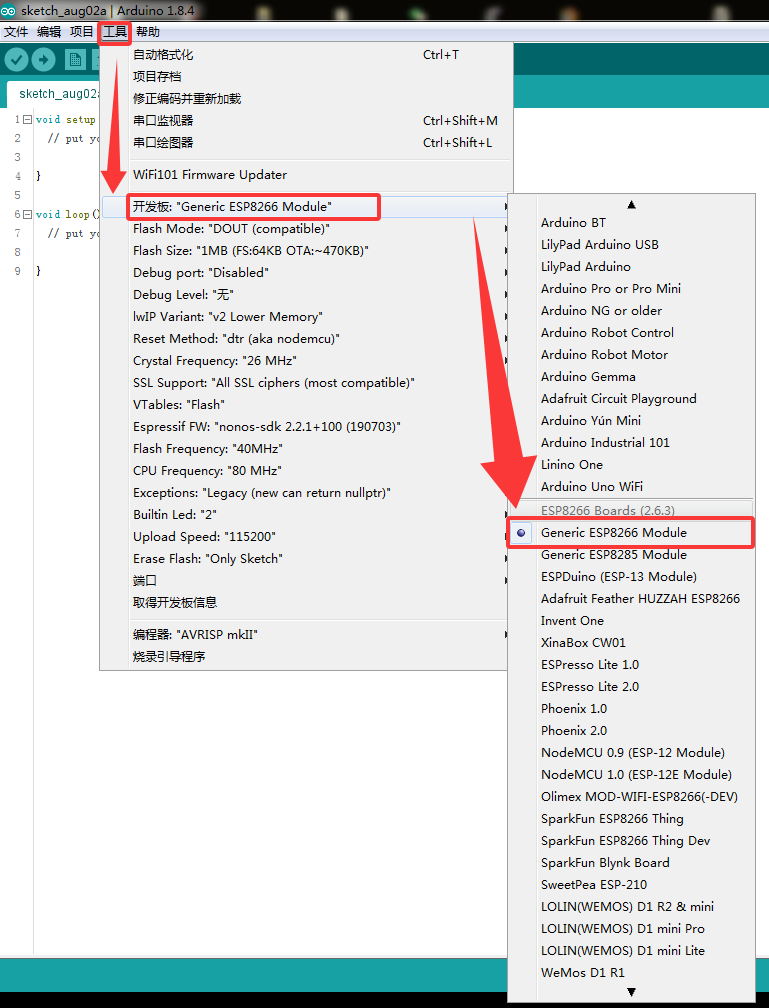This screenshot has width=769, height=1008.
Task: Select LilyPad Arduino USB board
Action: [631, 244]
